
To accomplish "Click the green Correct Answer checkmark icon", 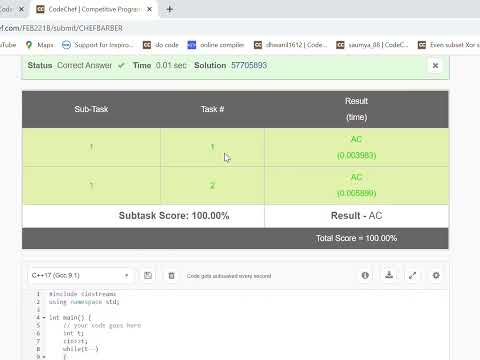I will pos(121,66).
